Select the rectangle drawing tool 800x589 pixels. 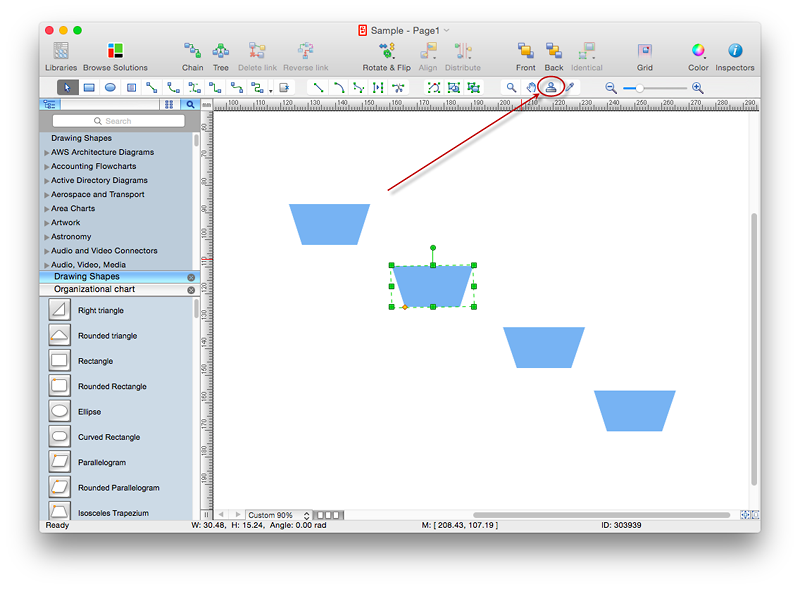pos(89,88)
